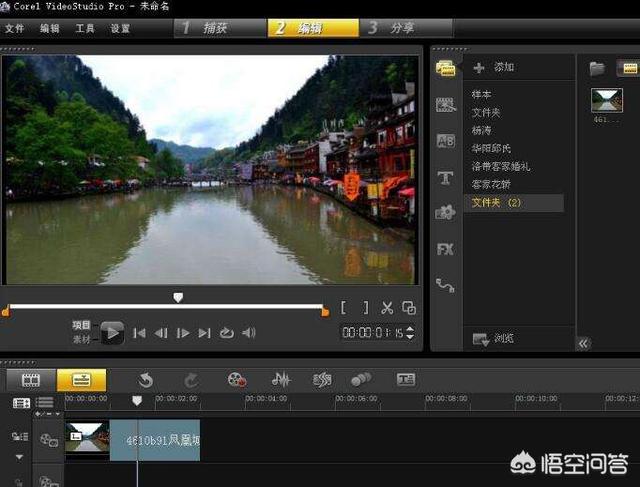Toggle repeat playback
Screen dimensions: 640x487
point(227,333)
